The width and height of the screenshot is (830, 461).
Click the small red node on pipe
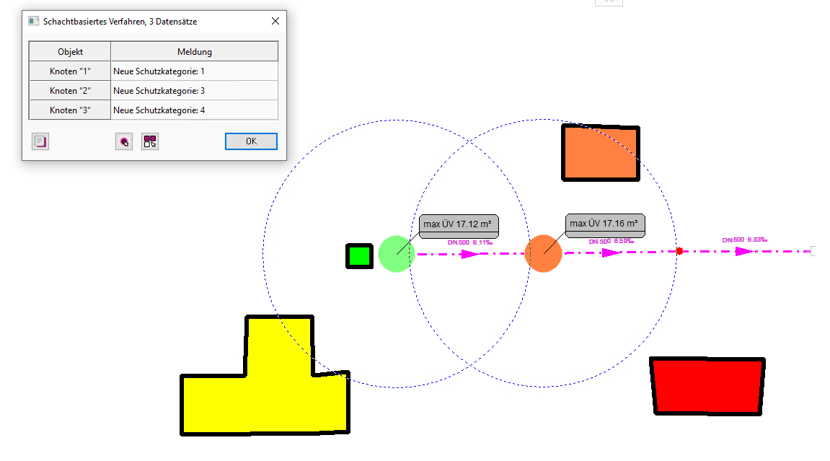click(x=679, y=251)
